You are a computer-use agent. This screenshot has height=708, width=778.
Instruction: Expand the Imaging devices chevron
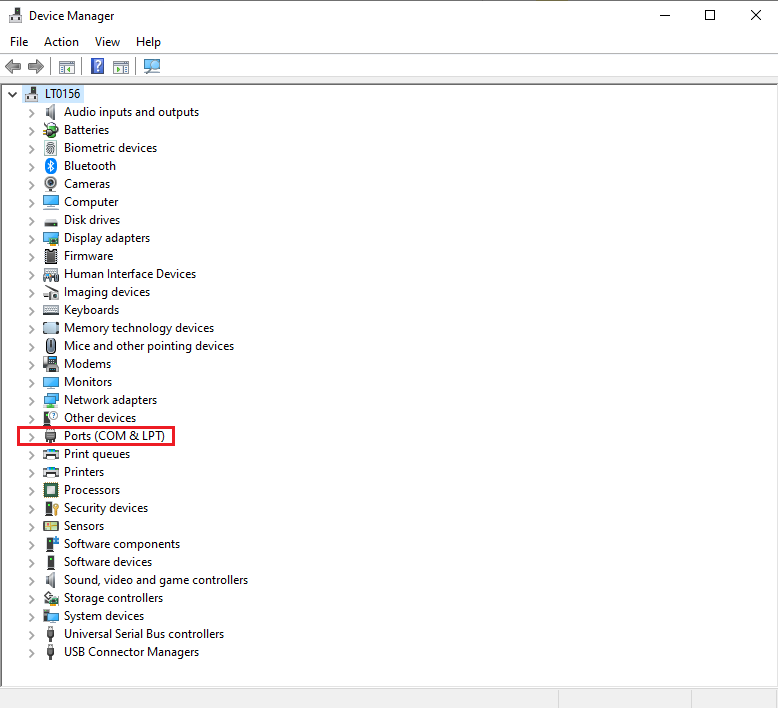coord(31,293)
